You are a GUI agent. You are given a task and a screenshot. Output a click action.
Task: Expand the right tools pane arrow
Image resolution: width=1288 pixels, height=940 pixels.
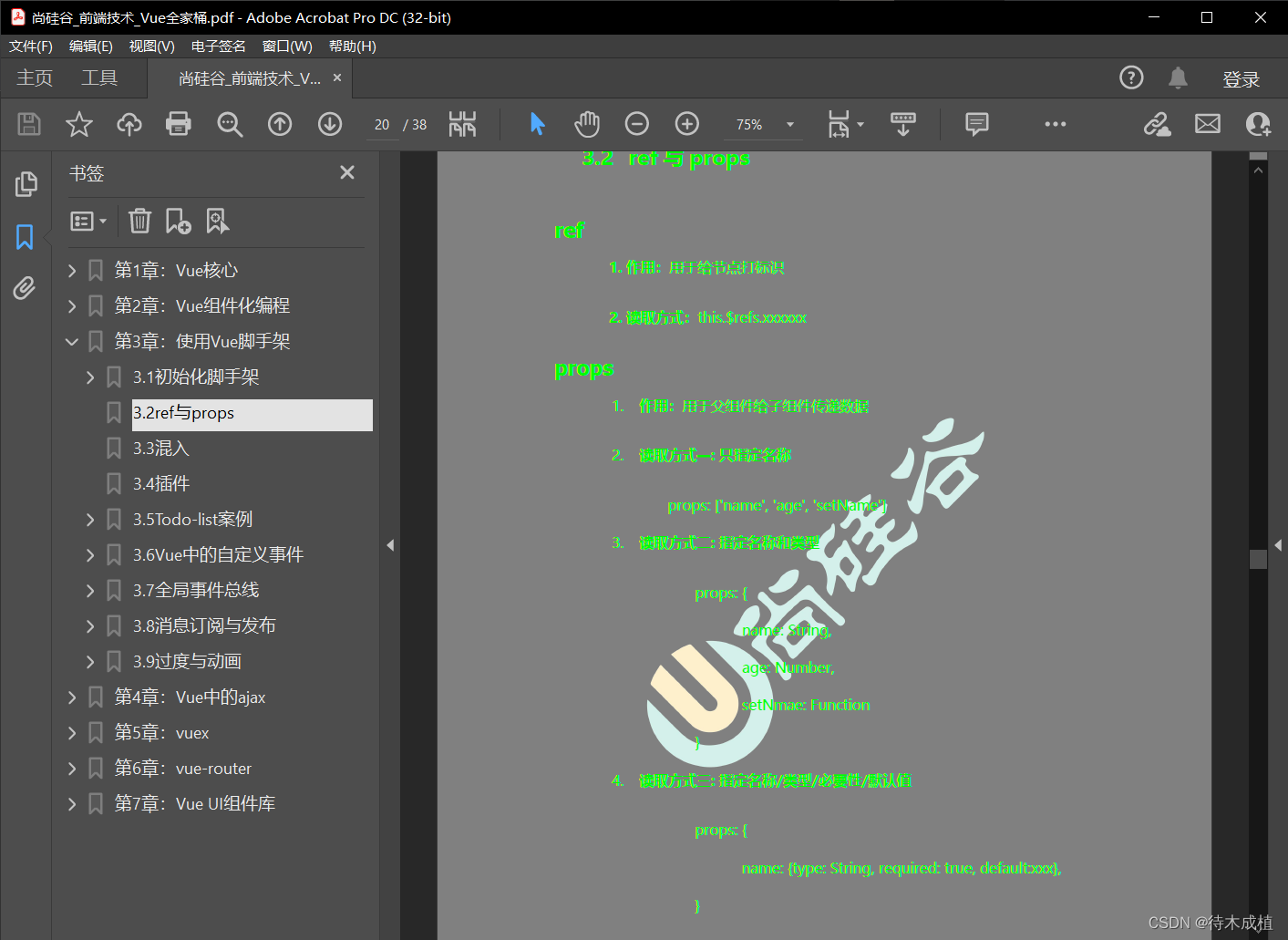pyautogui.click(x=1278, y=545)
